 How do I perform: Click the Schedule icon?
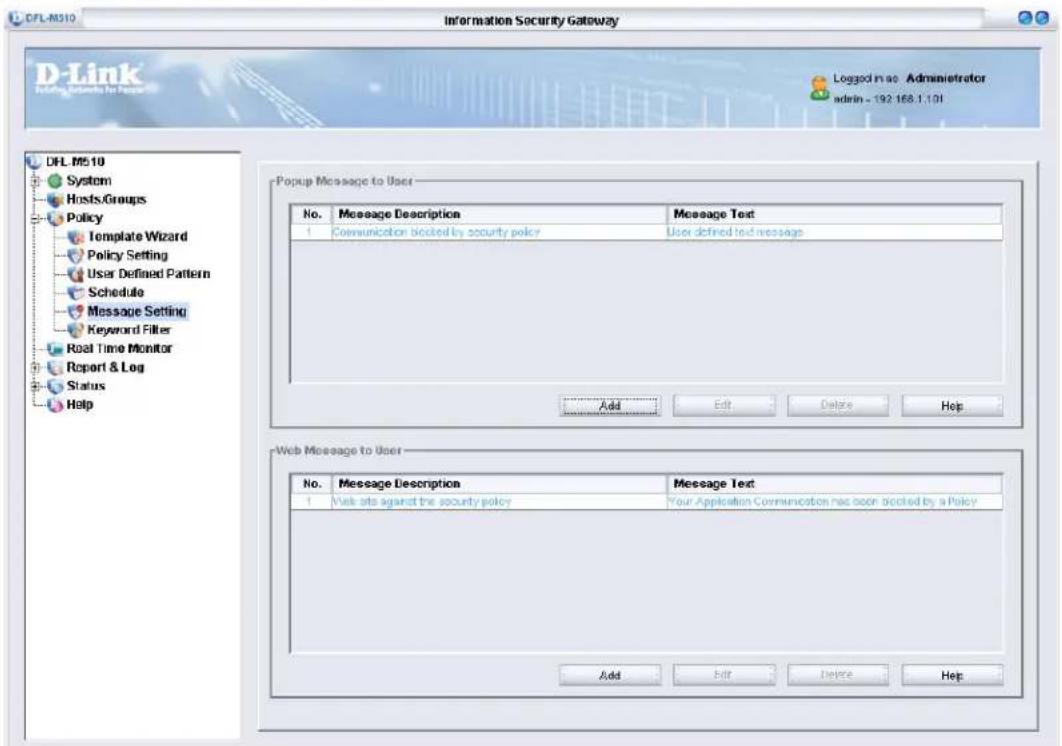(x=76, y=293)
